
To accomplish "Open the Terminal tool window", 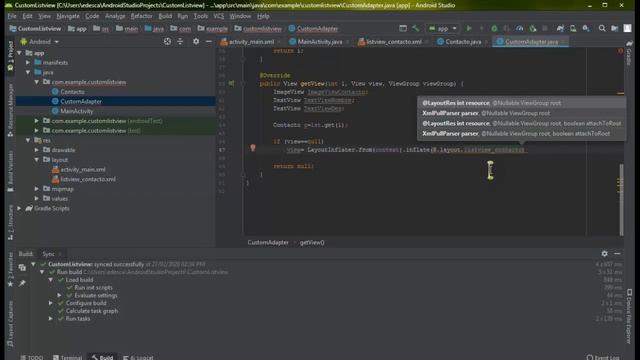I will (68, 357).
